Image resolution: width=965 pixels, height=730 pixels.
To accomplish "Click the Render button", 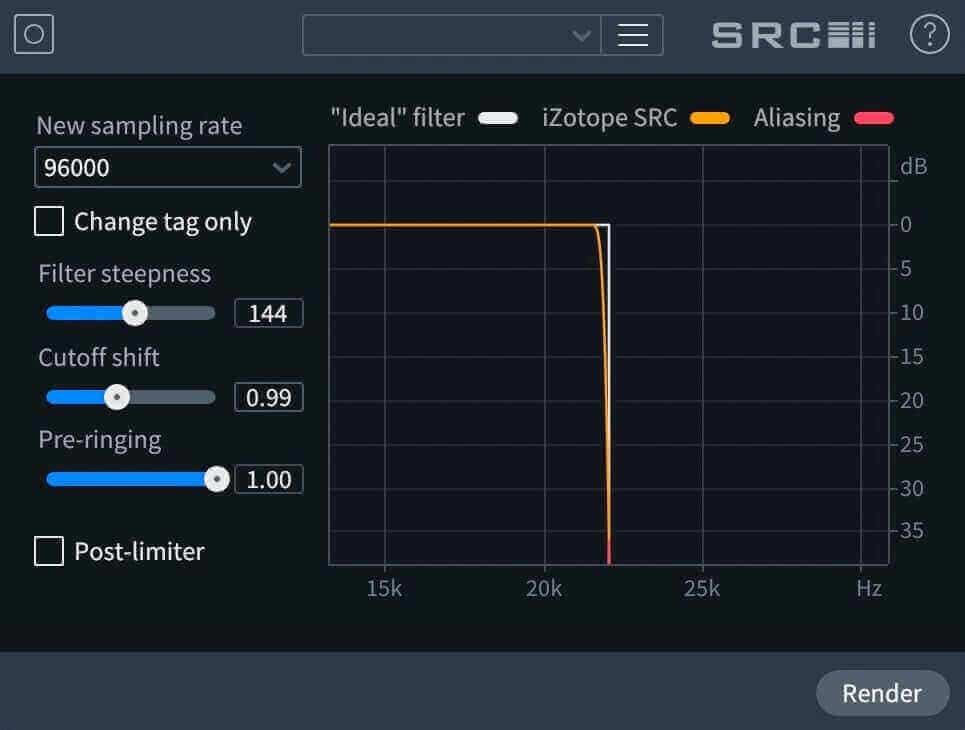I will (883, 693).
